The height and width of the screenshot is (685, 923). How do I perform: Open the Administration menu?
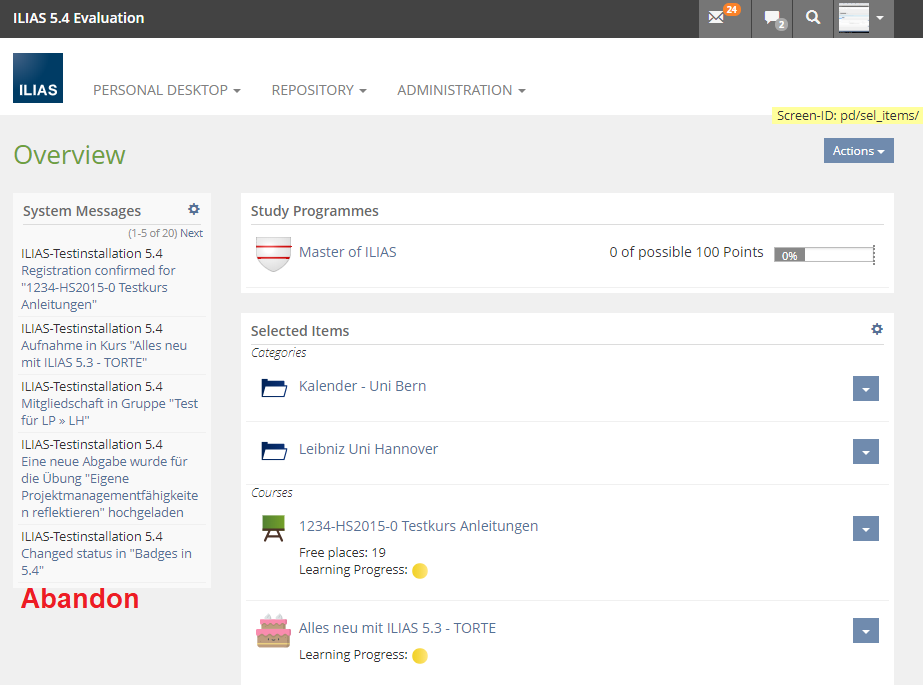[x=460, y=90]
